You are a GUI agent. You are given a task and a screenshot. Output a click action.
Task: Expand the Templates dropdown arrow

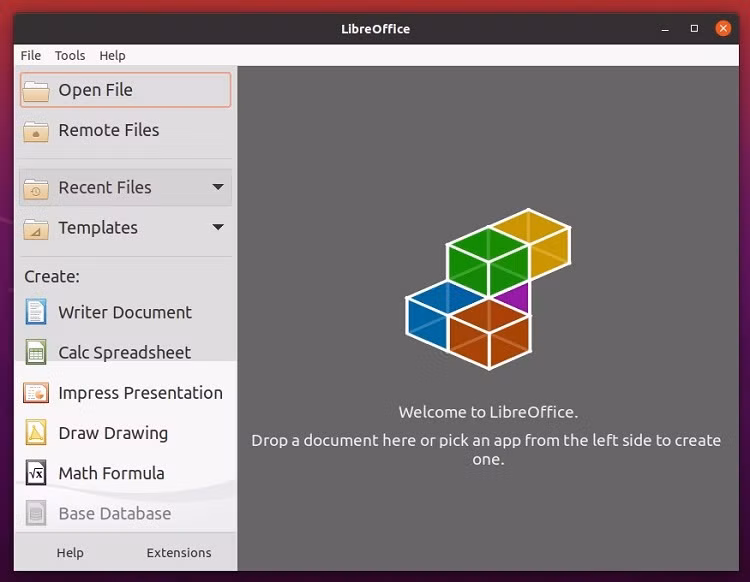tap(218, 227)
